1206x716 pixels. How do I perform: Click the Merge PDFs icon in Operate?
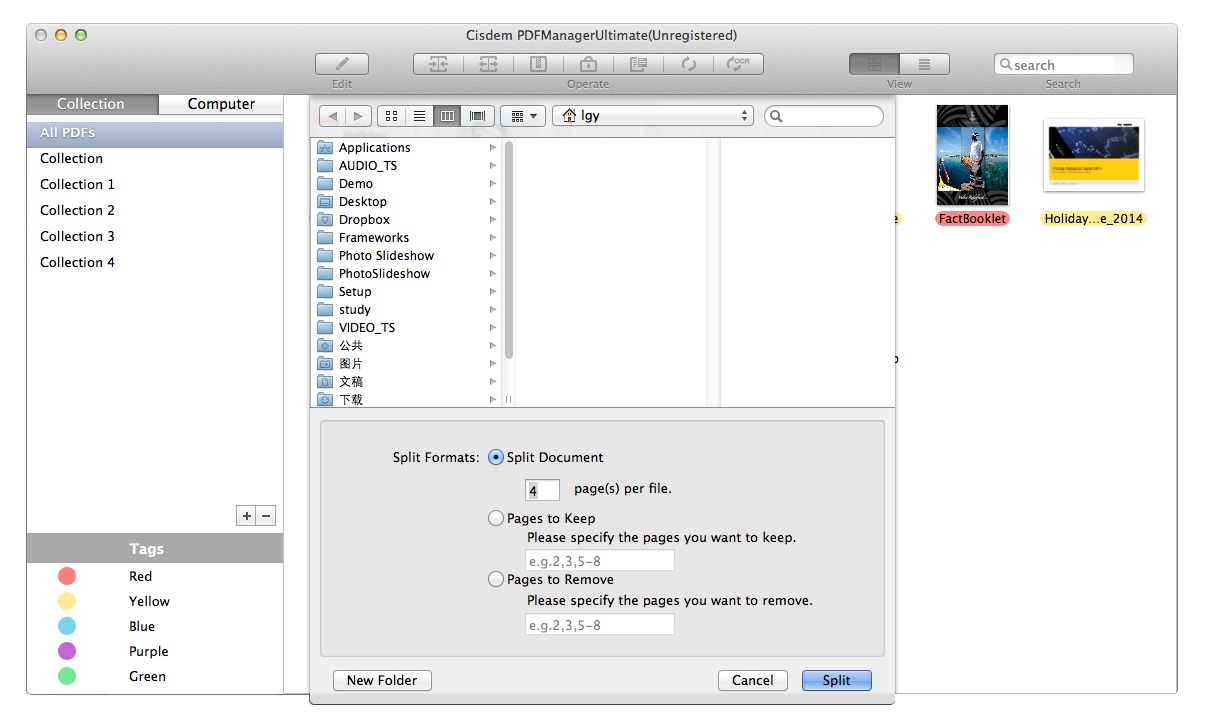tap(439, 64)
